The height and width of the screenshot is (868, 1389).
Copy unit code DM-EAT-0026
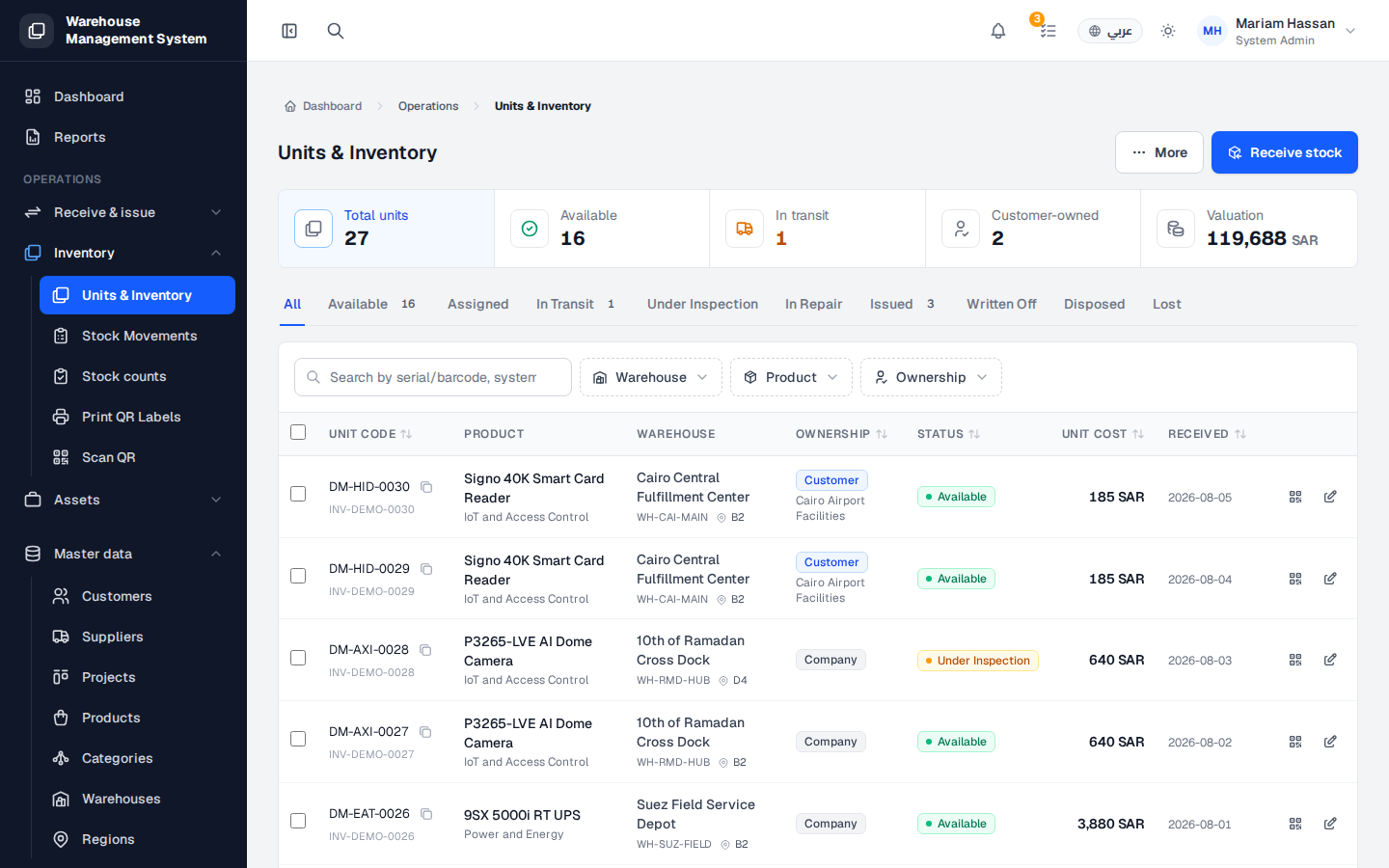426,814
